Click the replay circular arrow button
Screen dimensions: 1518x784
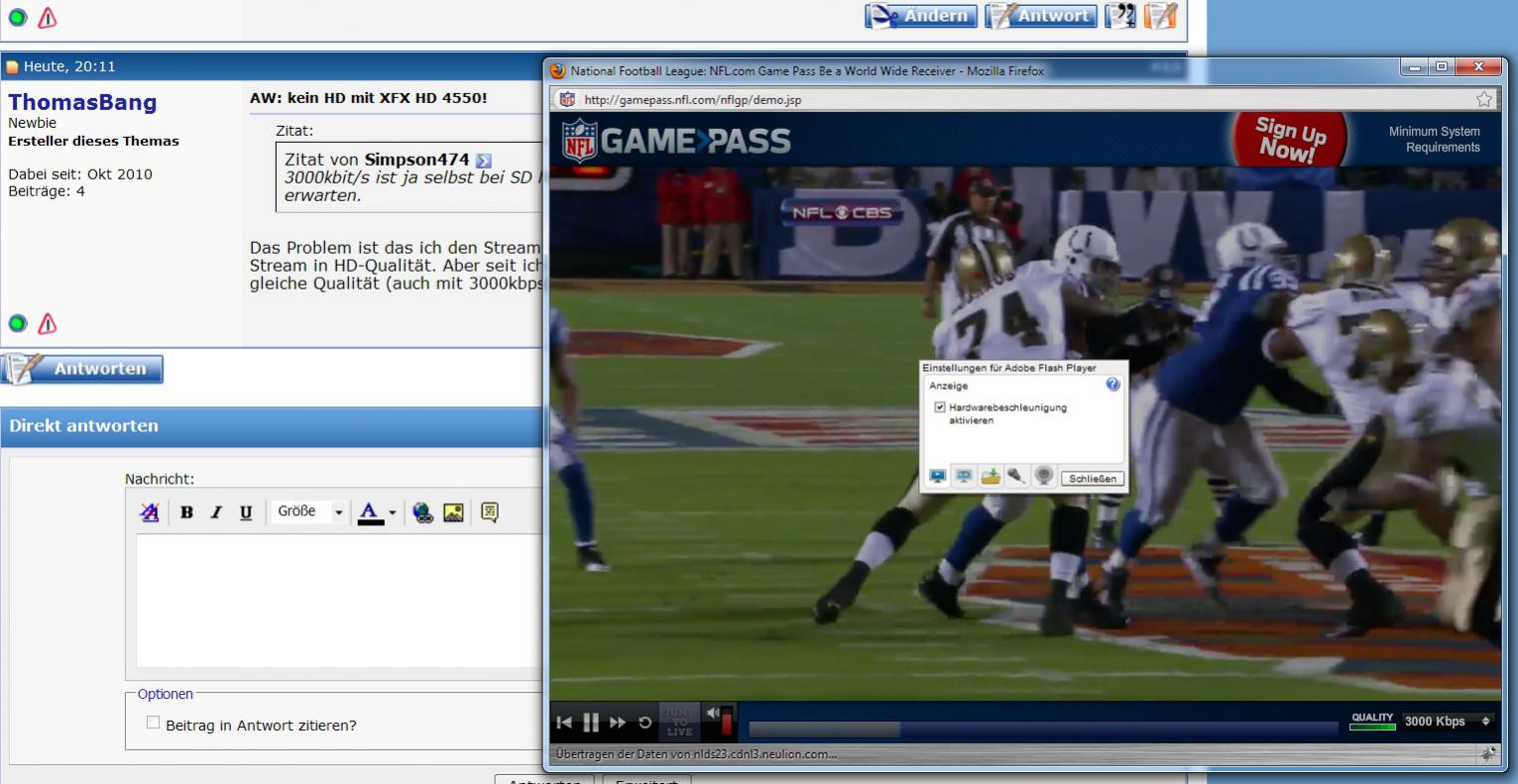point(645,723)
